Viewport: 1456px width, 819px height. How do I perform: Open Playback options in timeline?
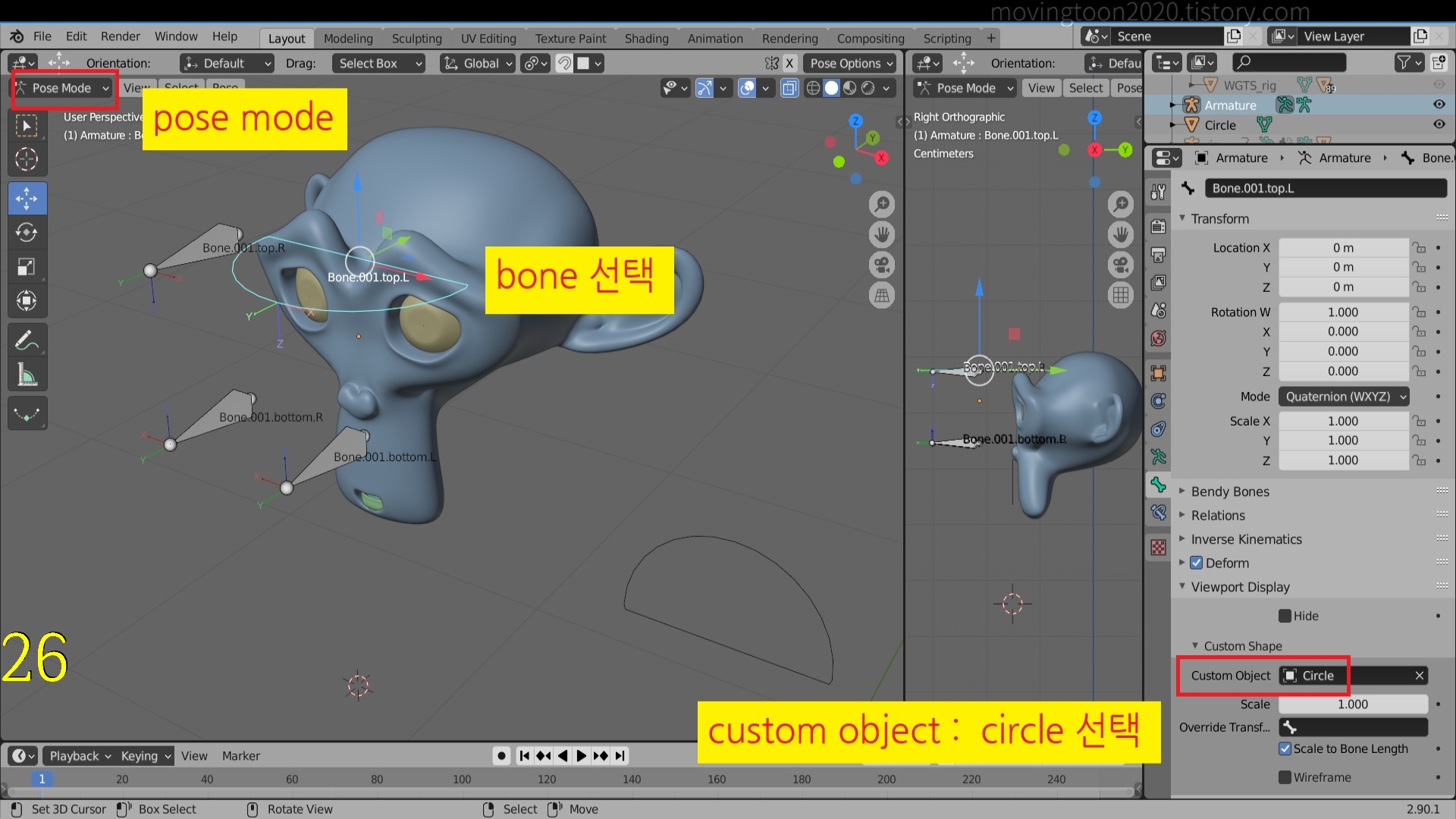80,756
